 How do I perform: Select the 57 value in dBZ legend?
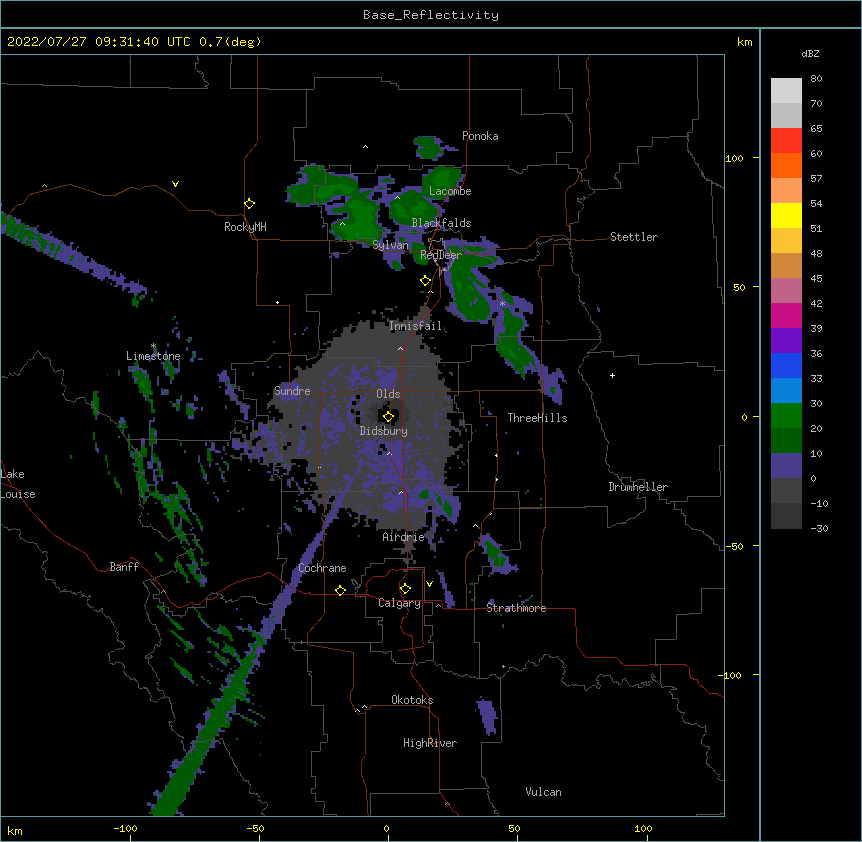pos(816,179)
